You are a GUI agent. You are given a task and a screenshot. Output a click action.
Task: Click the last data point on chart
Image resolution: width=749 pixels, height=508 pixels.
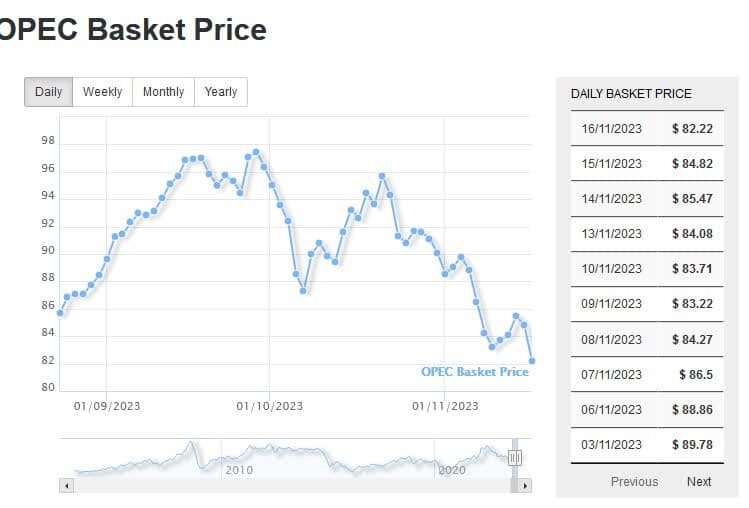tap(532, 361)
